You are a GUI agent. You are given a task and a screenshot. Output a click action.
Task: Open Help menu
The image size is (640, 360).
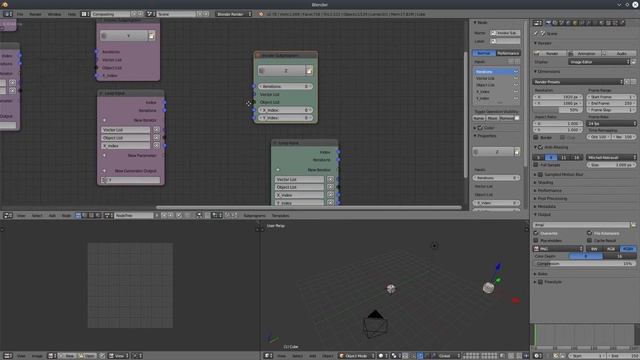pos(72,14)
